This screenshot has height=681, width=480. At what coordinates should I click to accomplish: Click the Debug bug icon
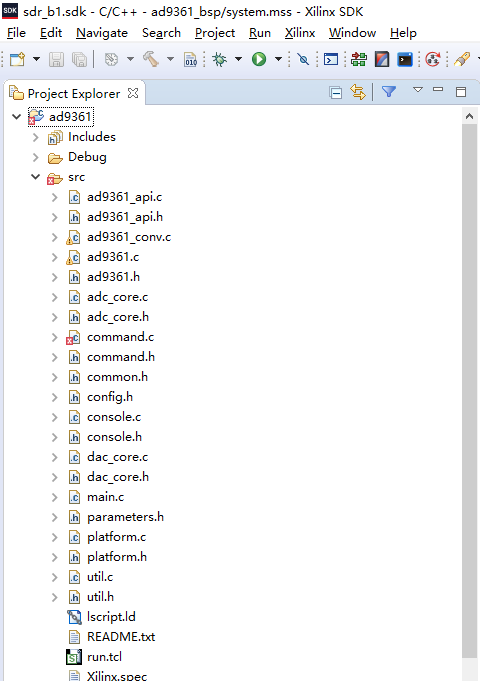click(x=219, y=59)
